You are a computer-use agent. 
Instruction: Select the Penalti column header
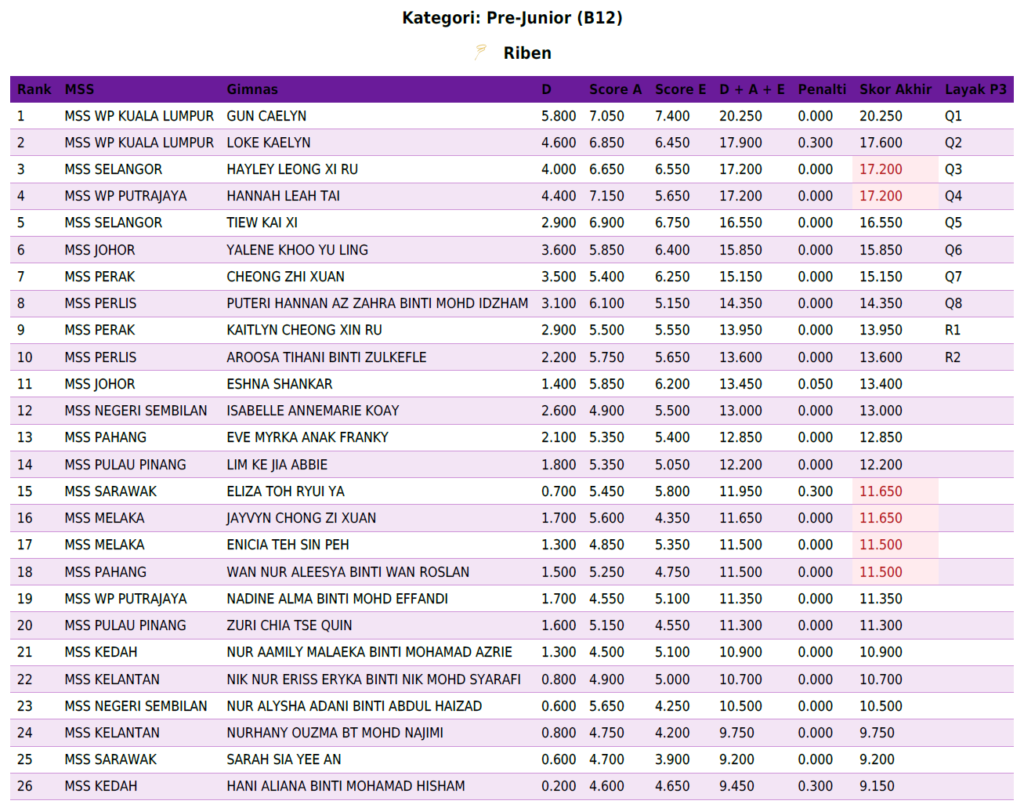pyautogui.click(x=822, y=90)
